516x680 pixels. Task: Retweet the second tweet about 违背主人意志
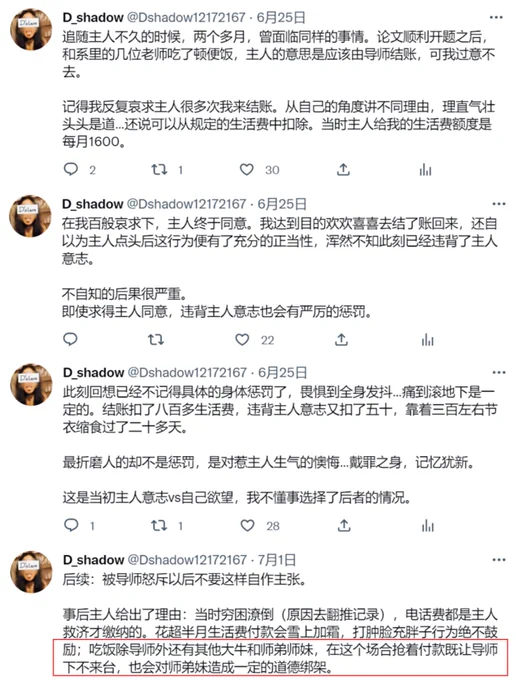[156, 340]
